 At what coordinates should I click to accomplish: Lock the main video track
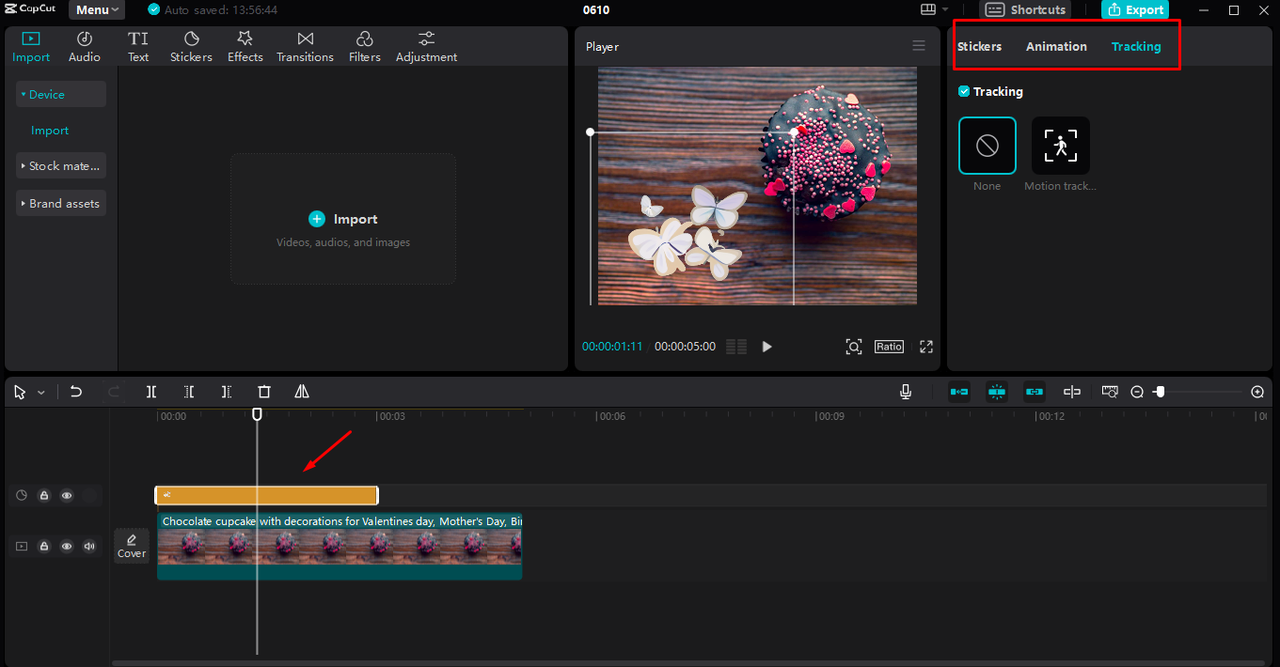tap(44, 546)
